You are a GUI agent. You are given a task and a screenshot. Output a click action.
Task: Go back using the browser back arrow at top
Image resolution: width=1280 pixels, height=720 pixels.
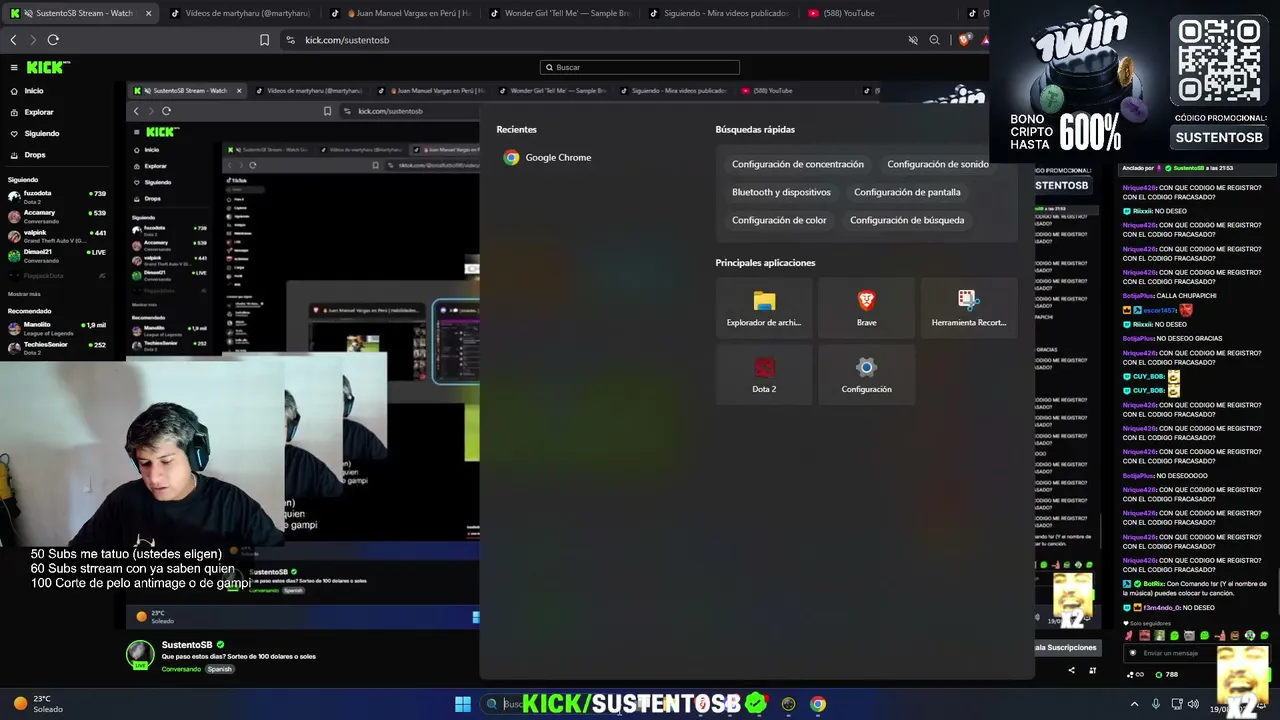click(13, 40)
